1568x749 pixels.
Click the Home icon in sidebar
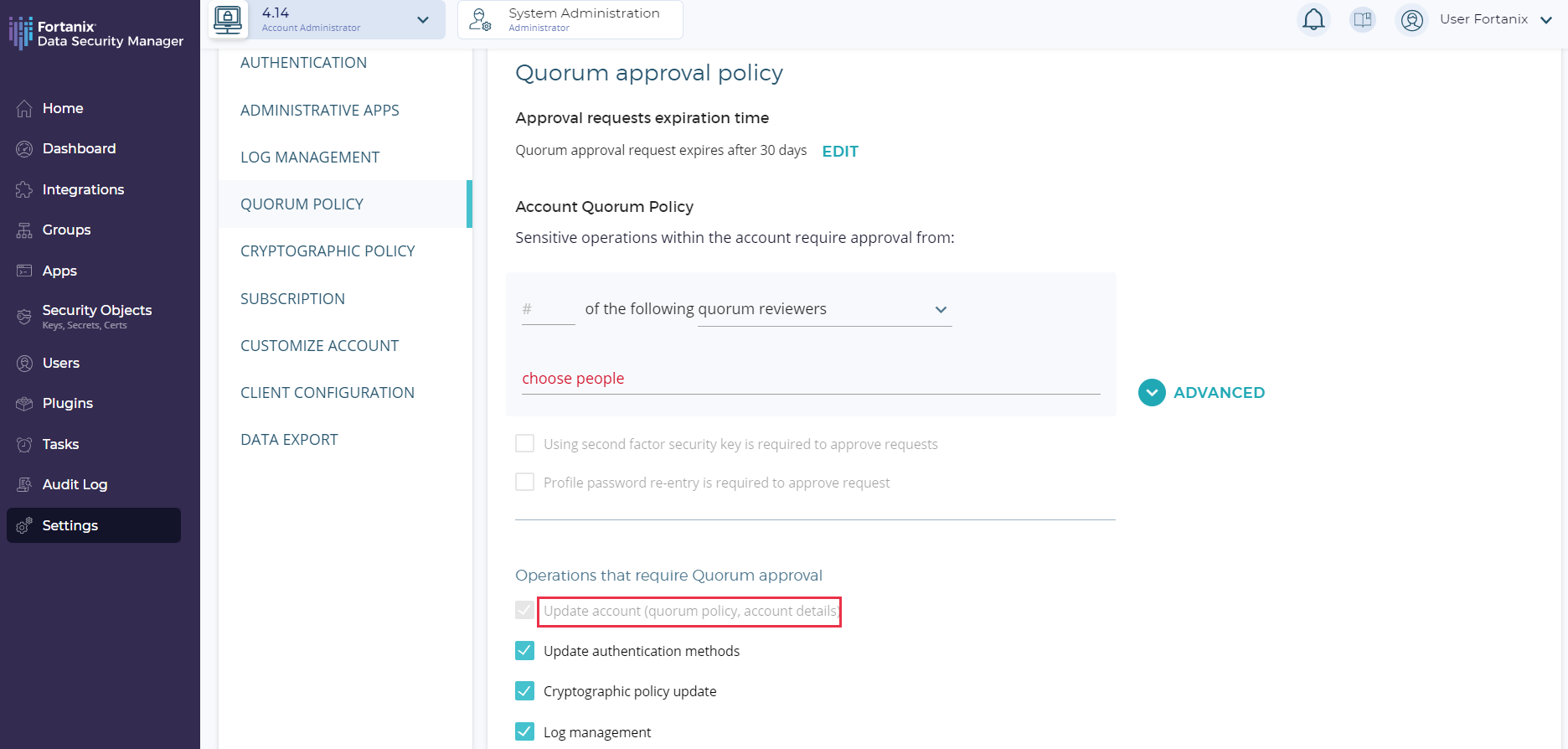[24, 109]
